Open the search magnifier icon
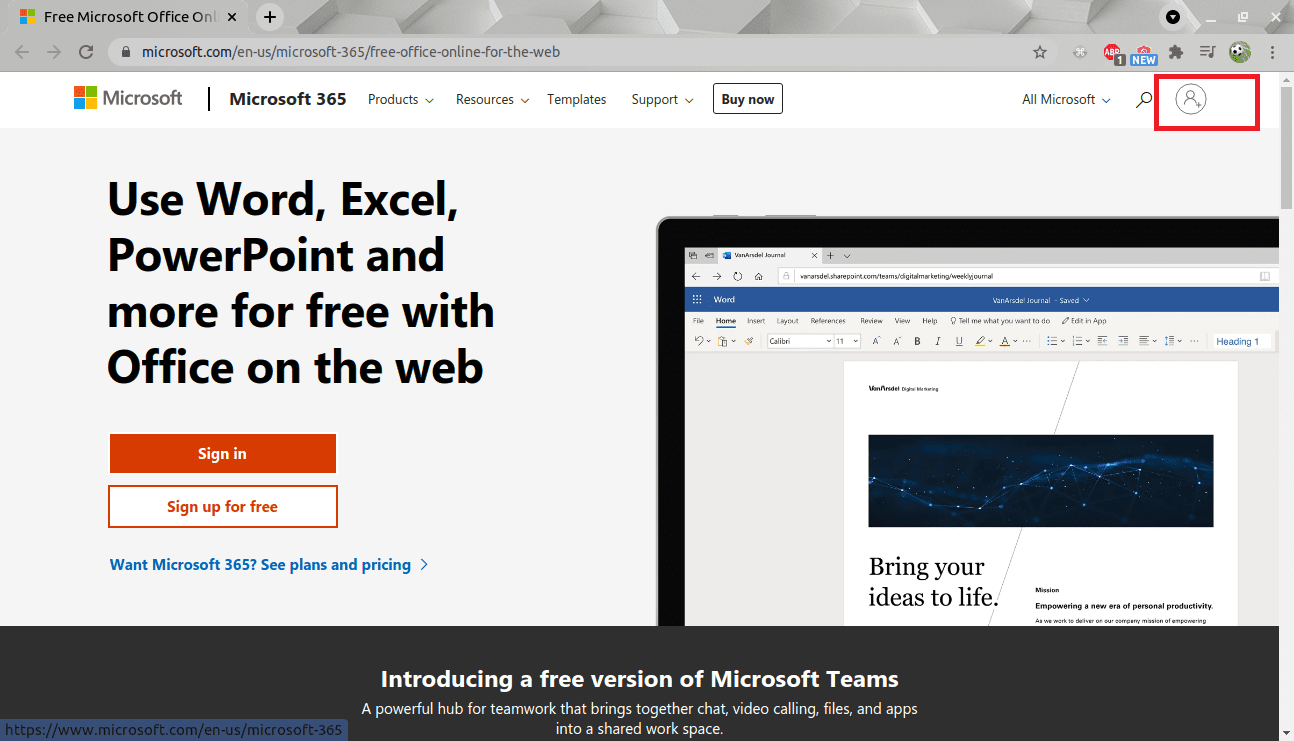The image size is (1294, 741). pyautogui.click(x=1144, y=99)
